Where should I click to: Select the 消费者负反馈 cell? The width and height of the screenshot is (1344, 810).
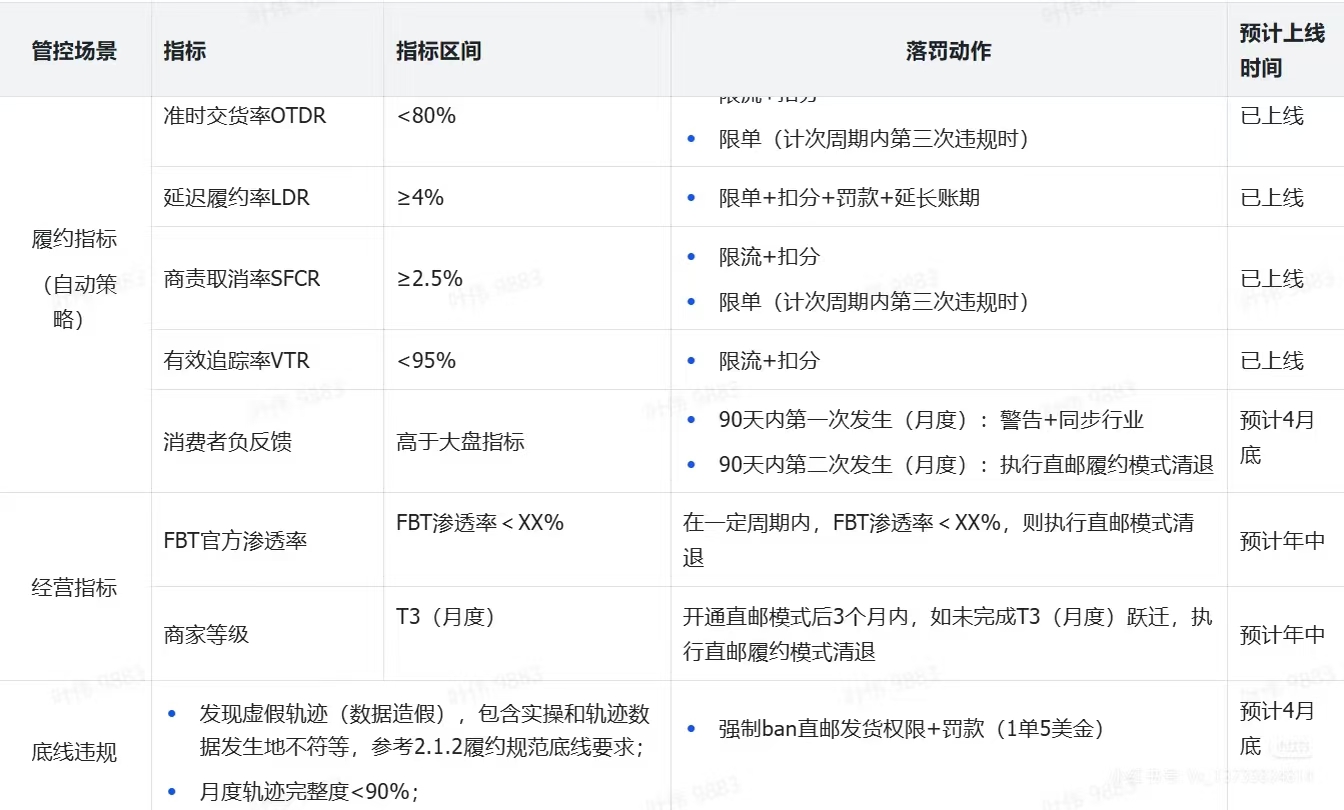tap(228, 442)
